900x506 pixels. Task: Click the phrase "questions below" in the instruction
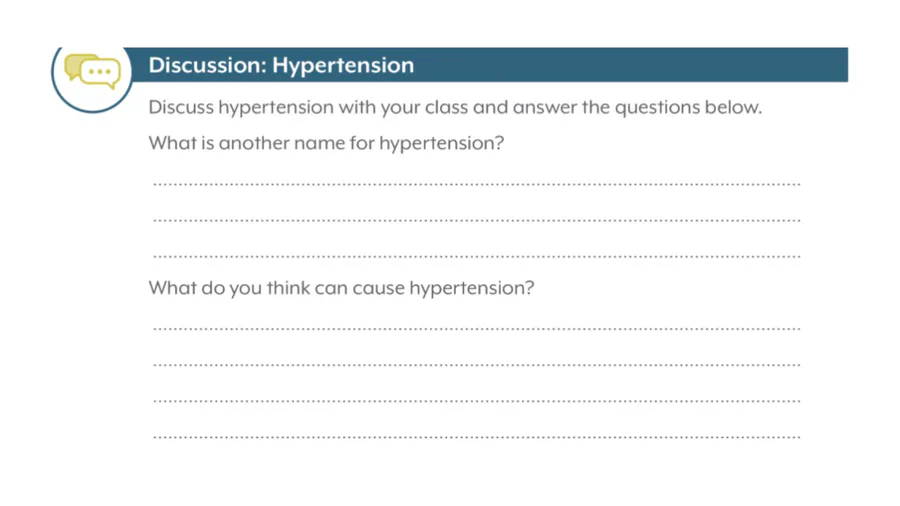tap(688, 107)
